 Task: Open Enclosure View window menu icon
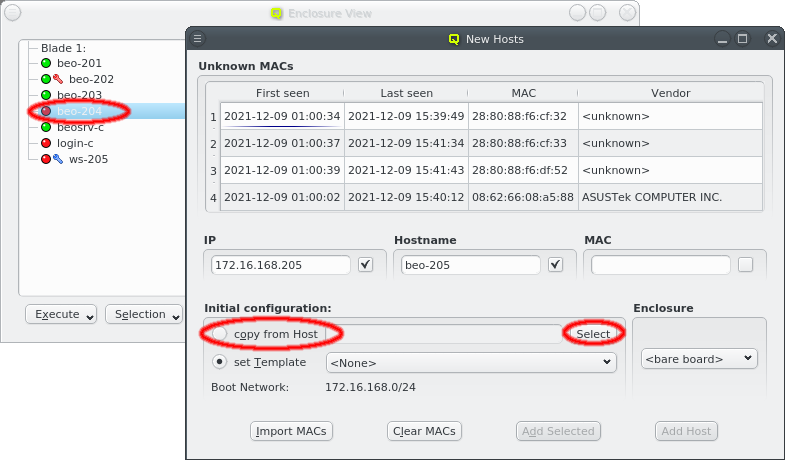(13, 13)
